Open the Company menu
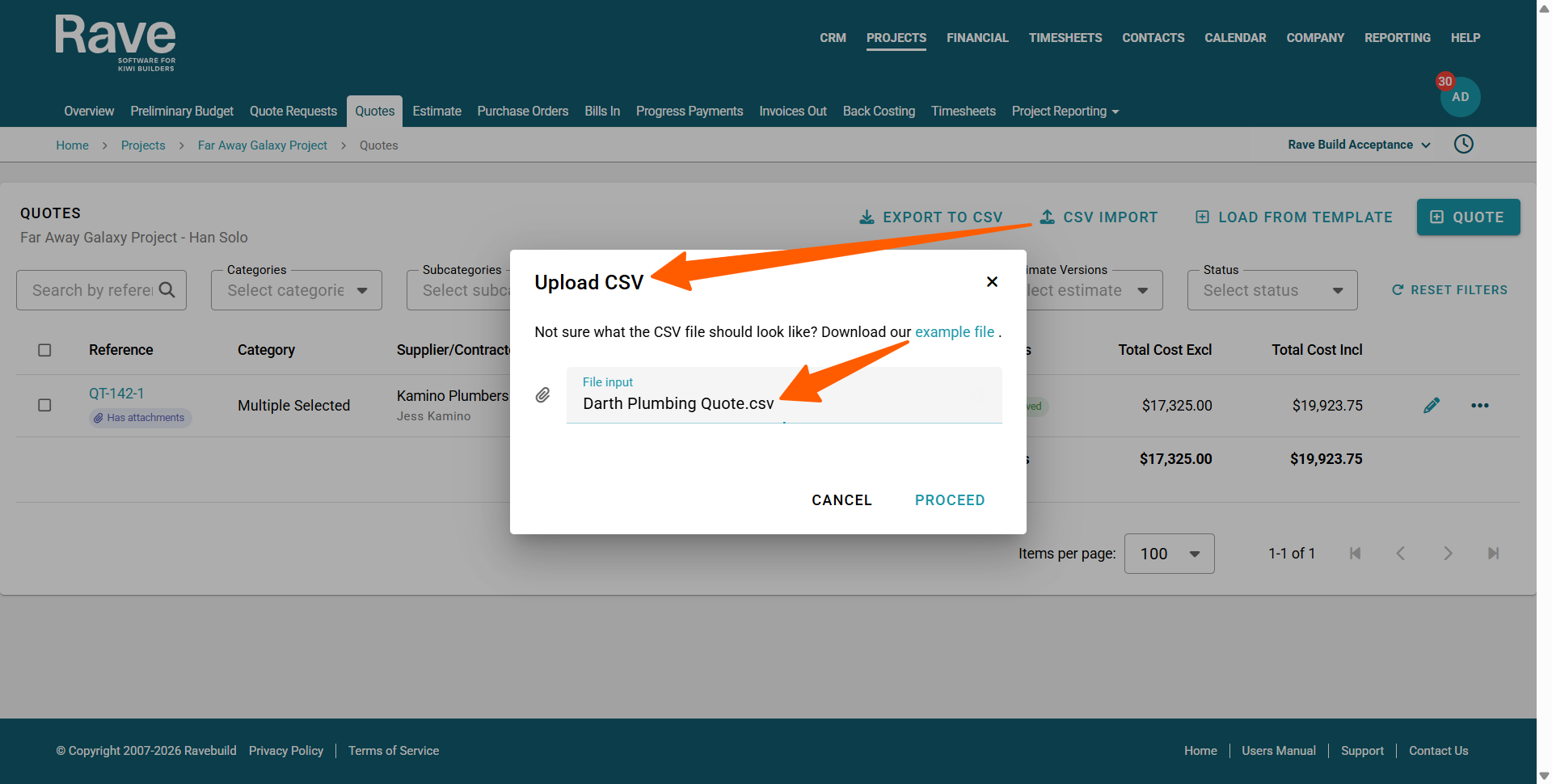Viewport: 1552px width, 784px height. [1315, 38]
